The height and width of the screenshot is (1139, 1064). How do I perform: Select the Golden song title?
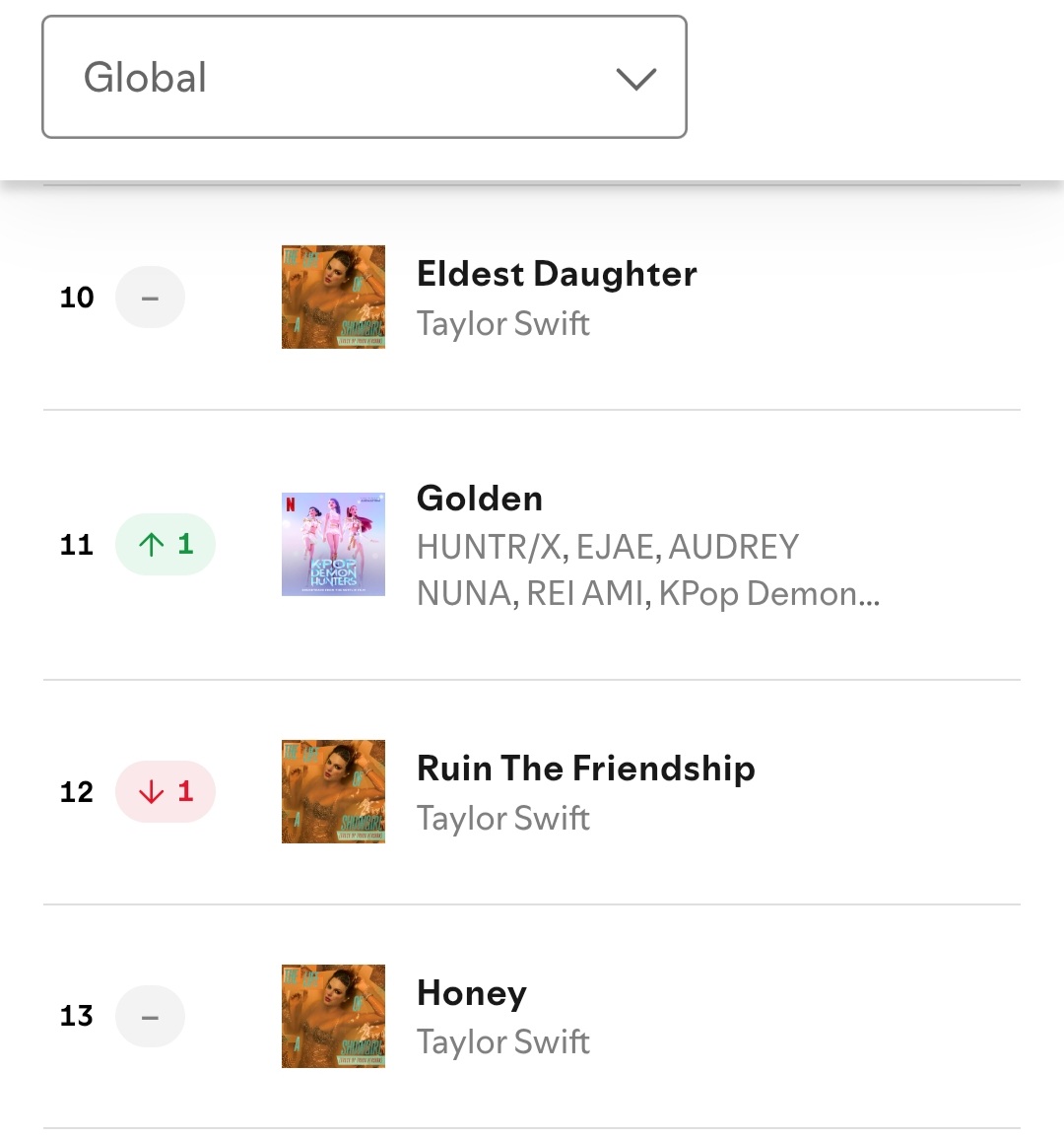480,499
